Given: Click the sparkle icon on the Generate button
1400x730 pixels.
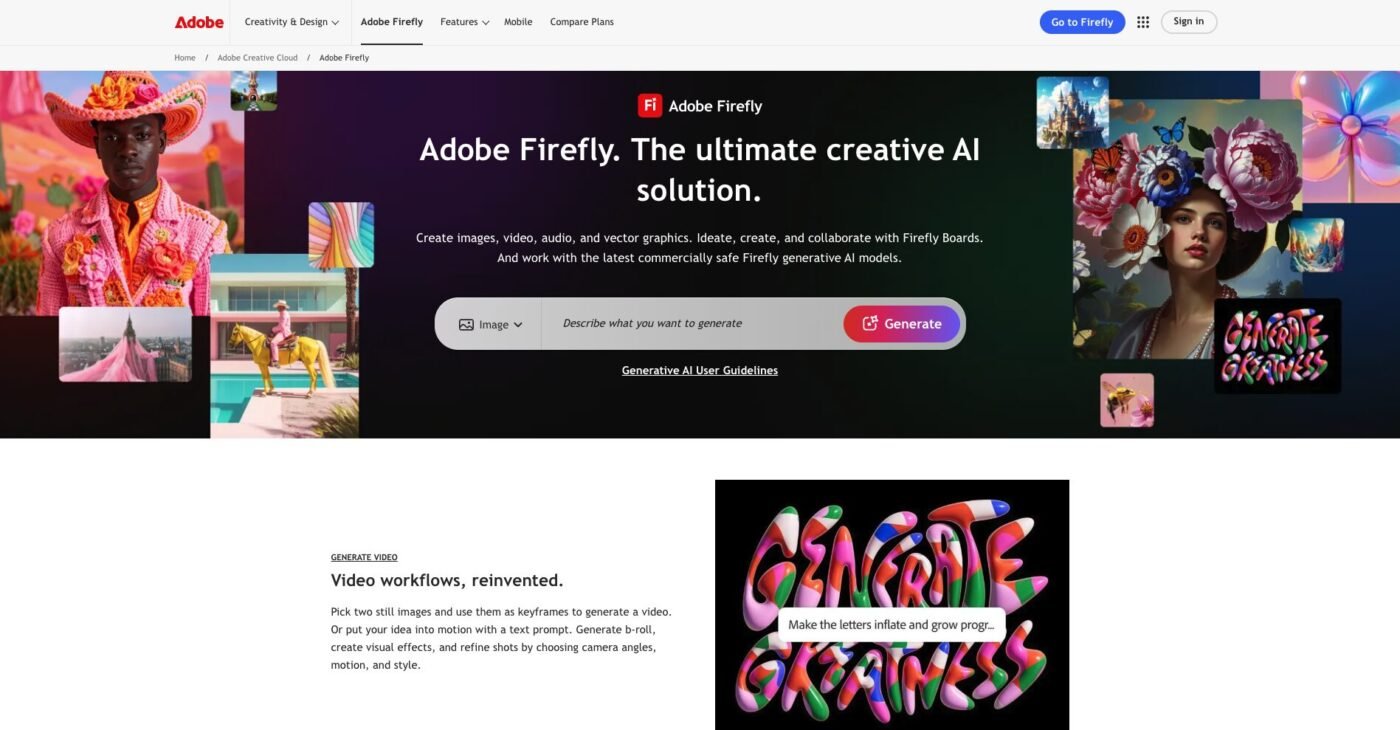Looking at the screenshot, I should coord(870,323).
